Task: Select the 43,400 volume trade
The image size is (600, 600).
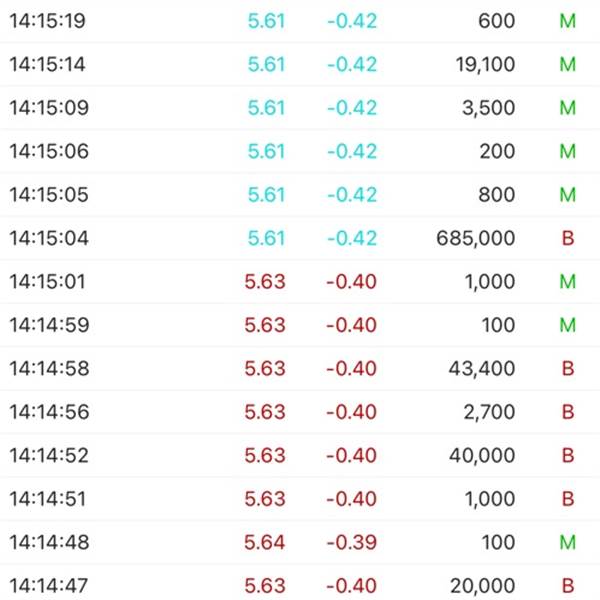Action: (x=300, y=368)
